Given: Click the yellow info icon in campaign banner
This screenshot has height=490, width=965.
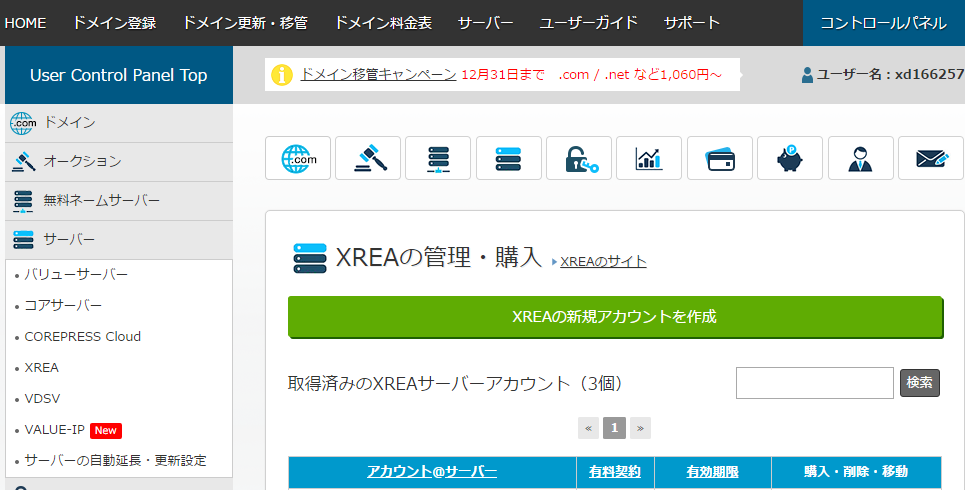Looking at the screenshot, I should (x=282, y=74).
